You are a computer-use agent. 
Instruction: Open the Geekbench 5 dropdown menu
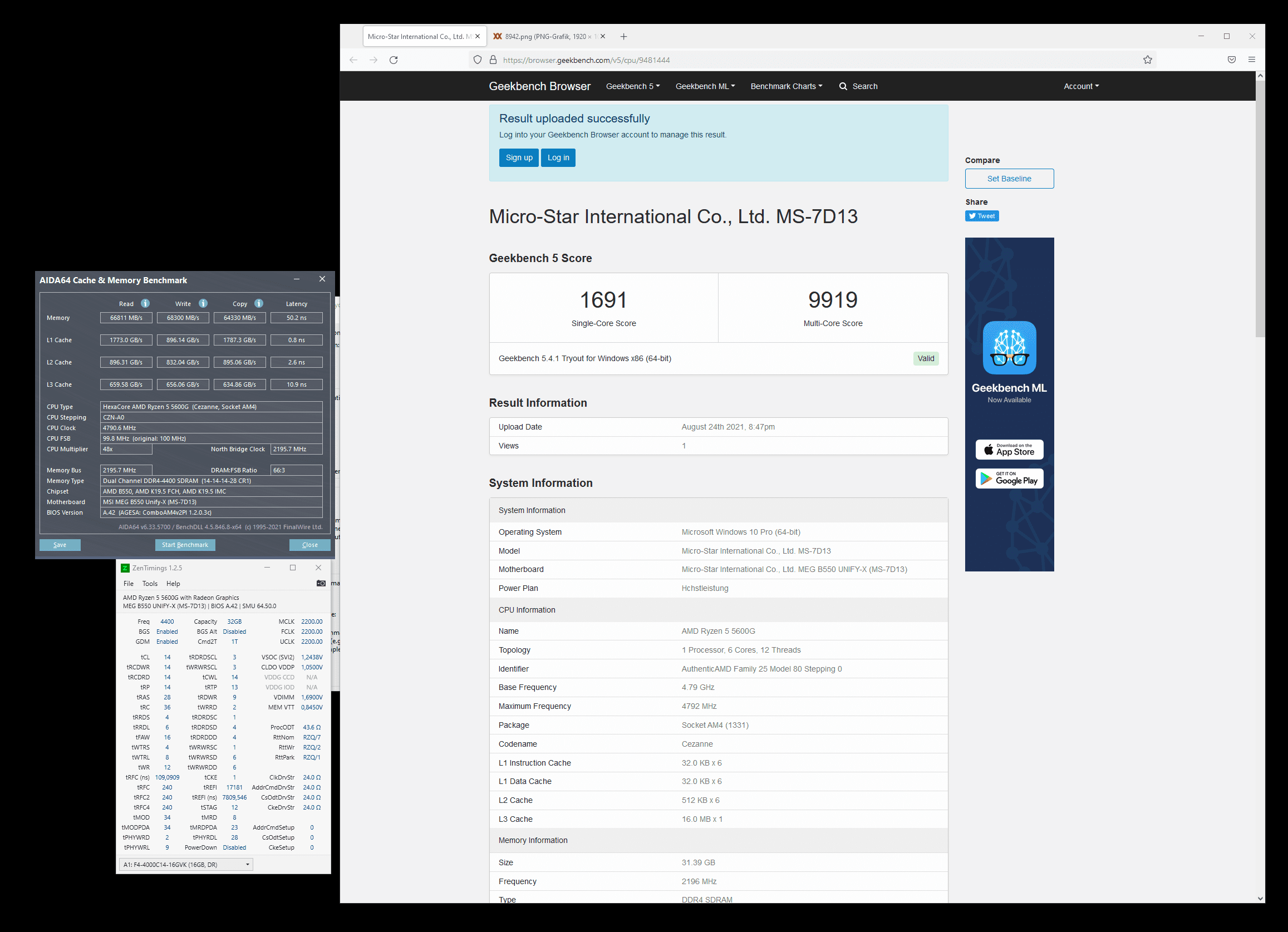pyautogui.click(x=633, y=86)
